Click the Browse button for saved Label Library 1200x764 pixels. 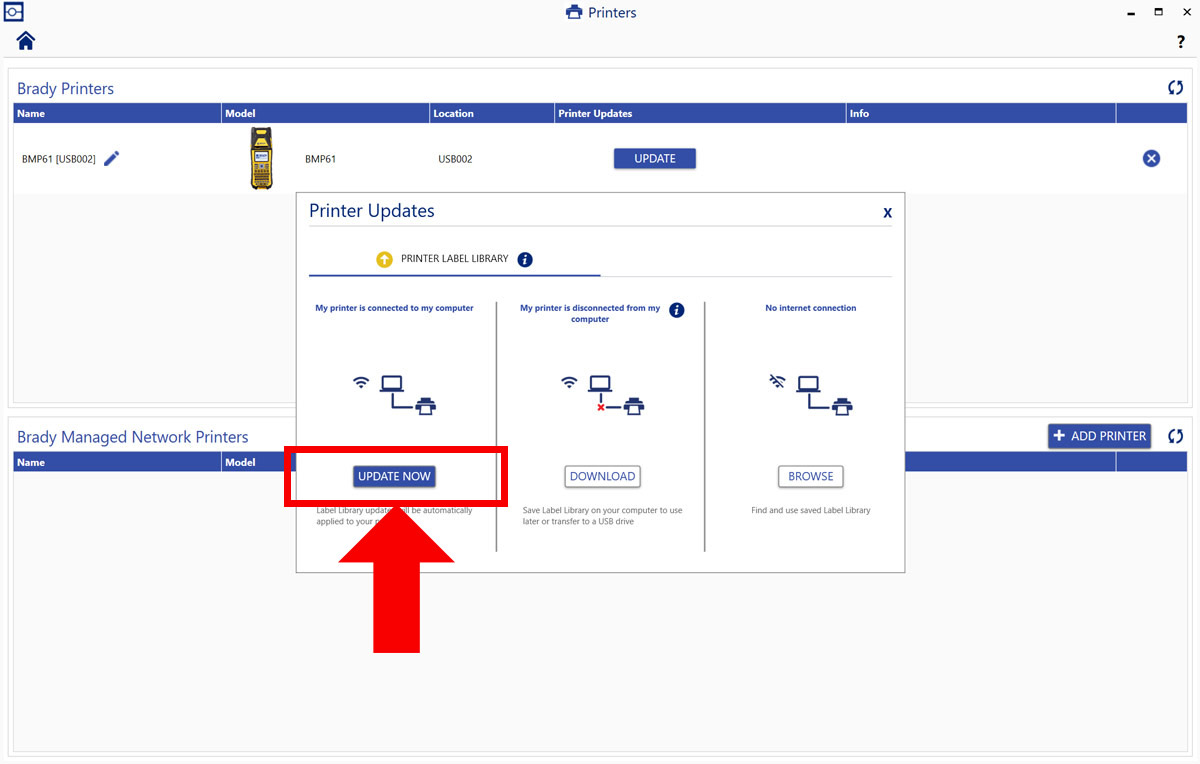pyautogui.click(x=810, y=476)
